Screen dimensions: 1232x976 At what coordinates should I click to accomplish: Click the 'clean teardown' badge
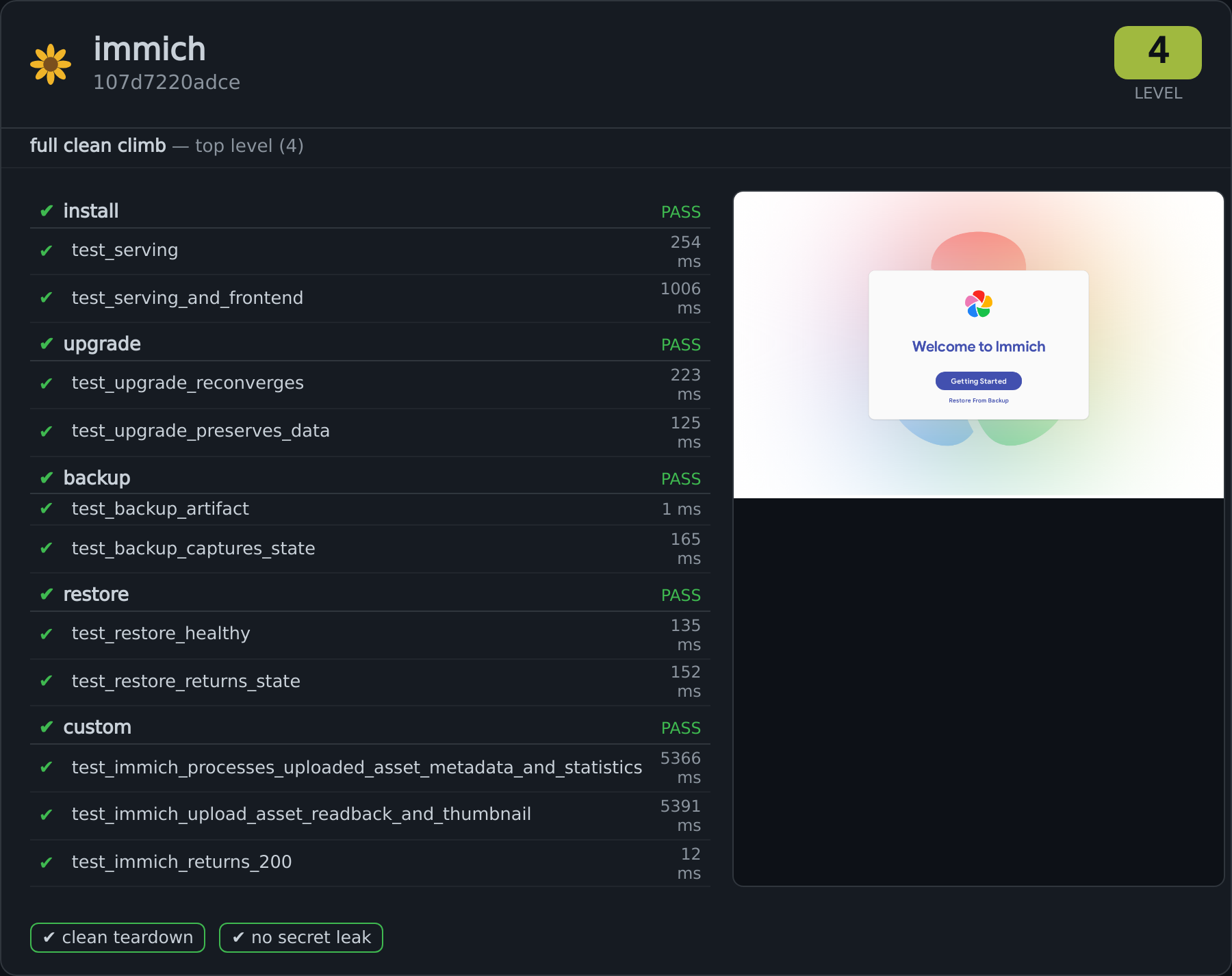118,938
